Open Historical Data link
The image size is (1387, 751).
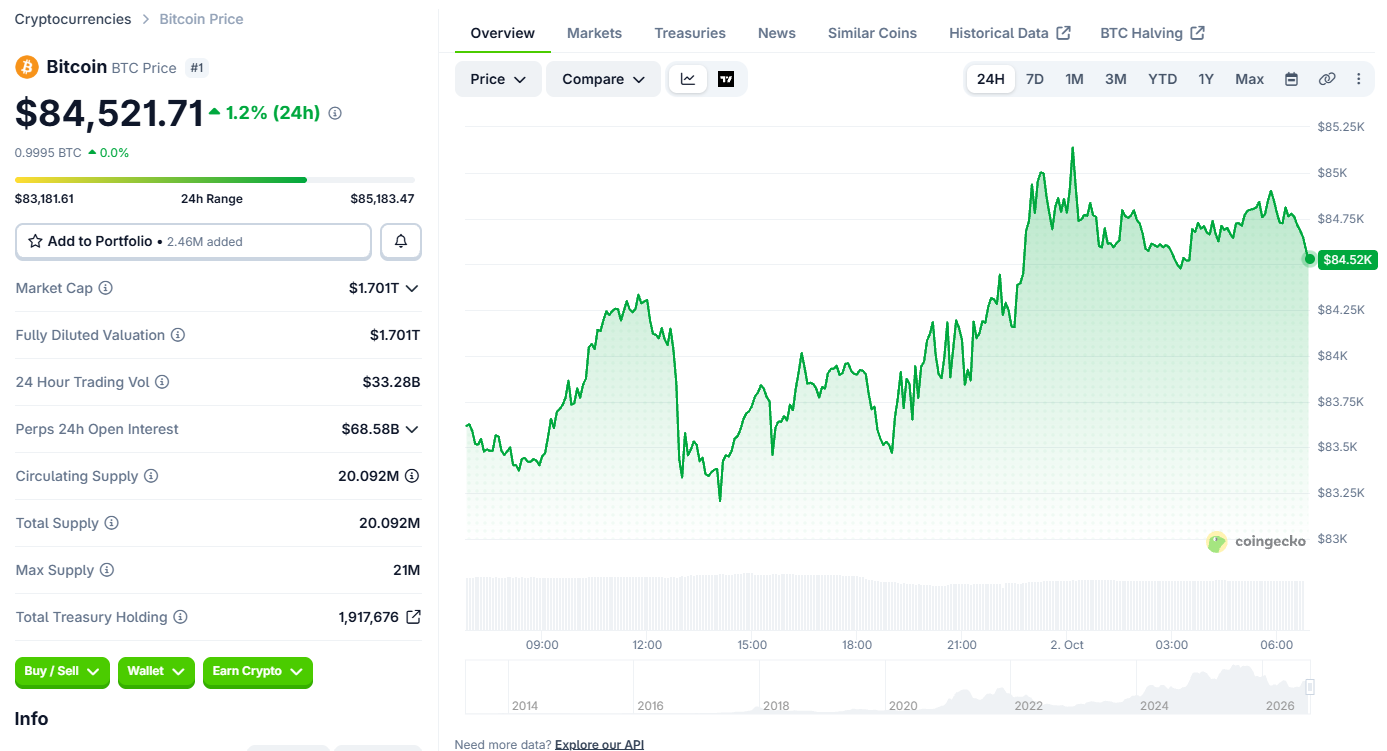(1010, 33)
